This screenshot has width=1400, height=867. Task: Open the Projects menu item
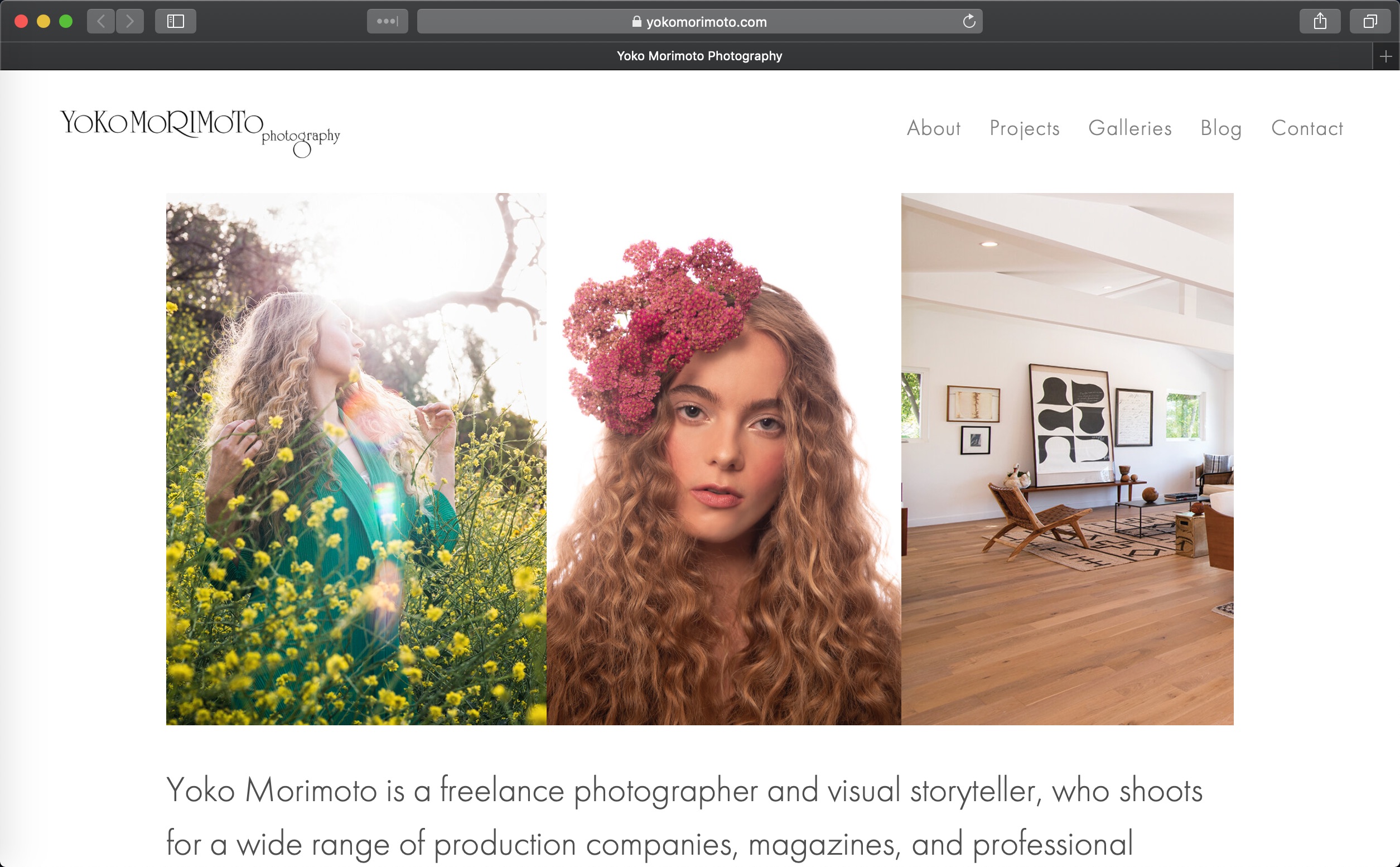[x=1025, y=128]
